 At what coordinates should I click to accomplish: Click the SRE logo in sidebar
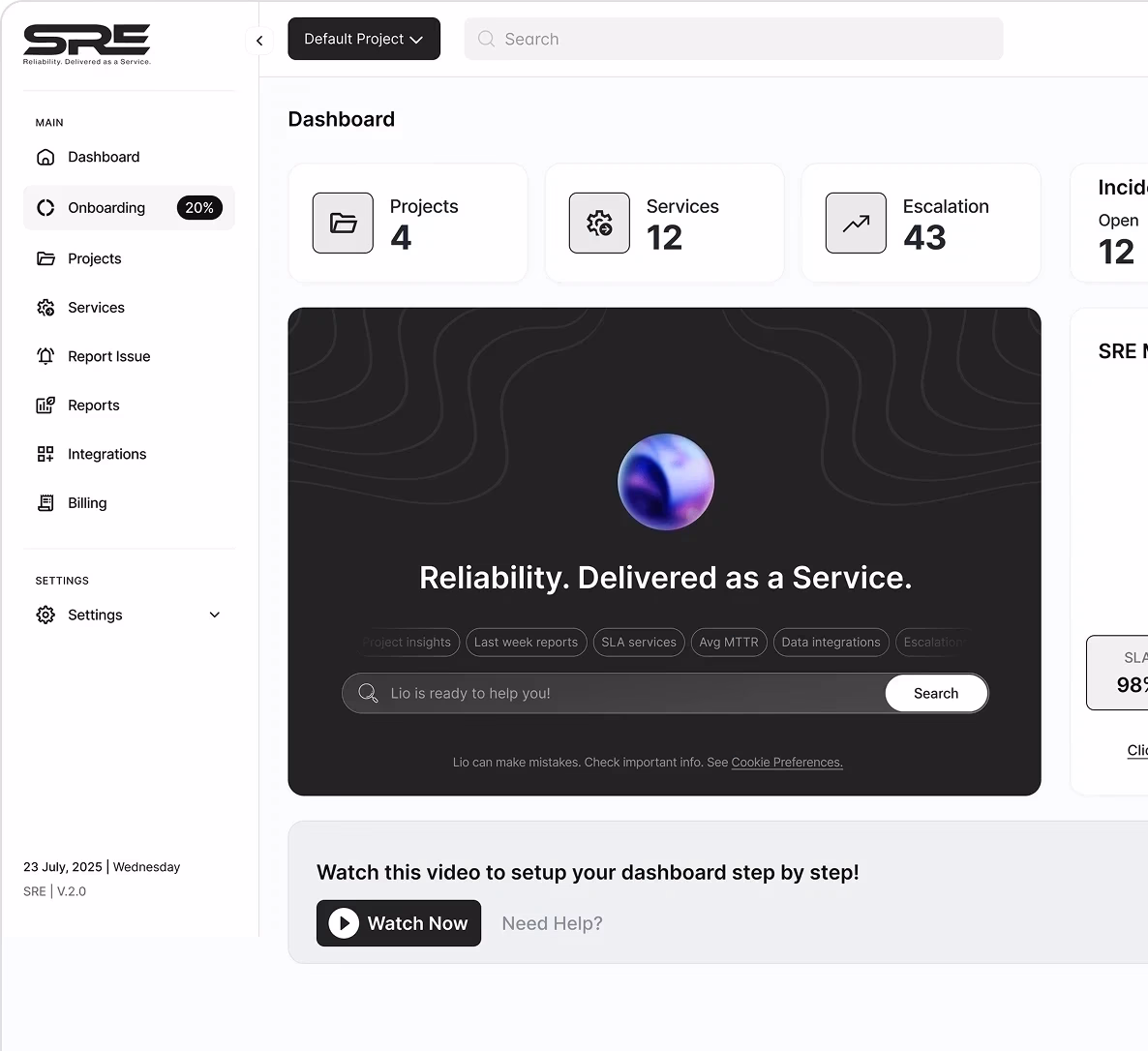point(87,44)
